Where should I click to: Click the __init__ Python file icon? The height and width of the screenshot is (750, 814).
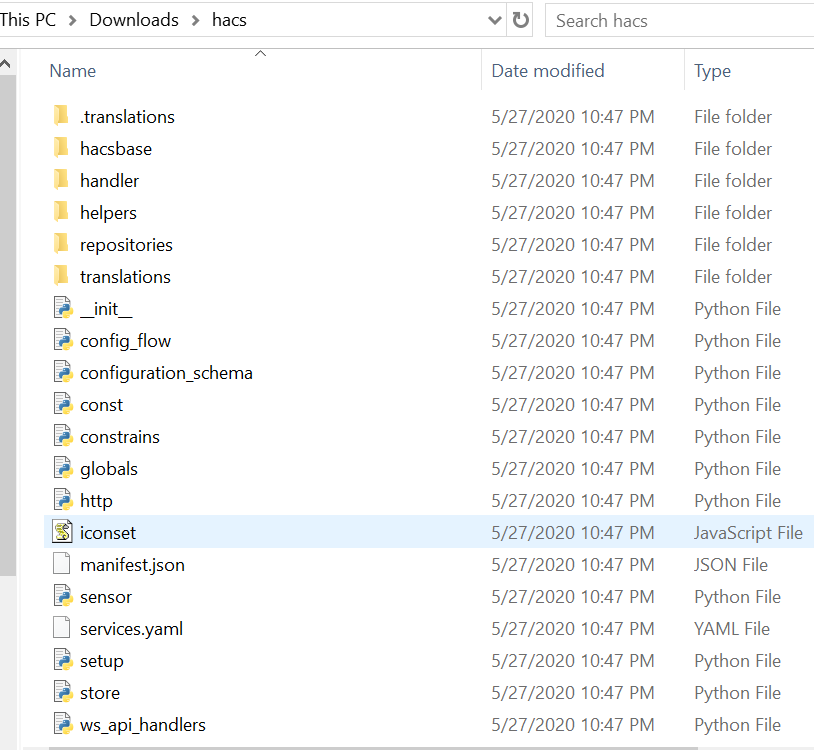(x=63, y=308)
